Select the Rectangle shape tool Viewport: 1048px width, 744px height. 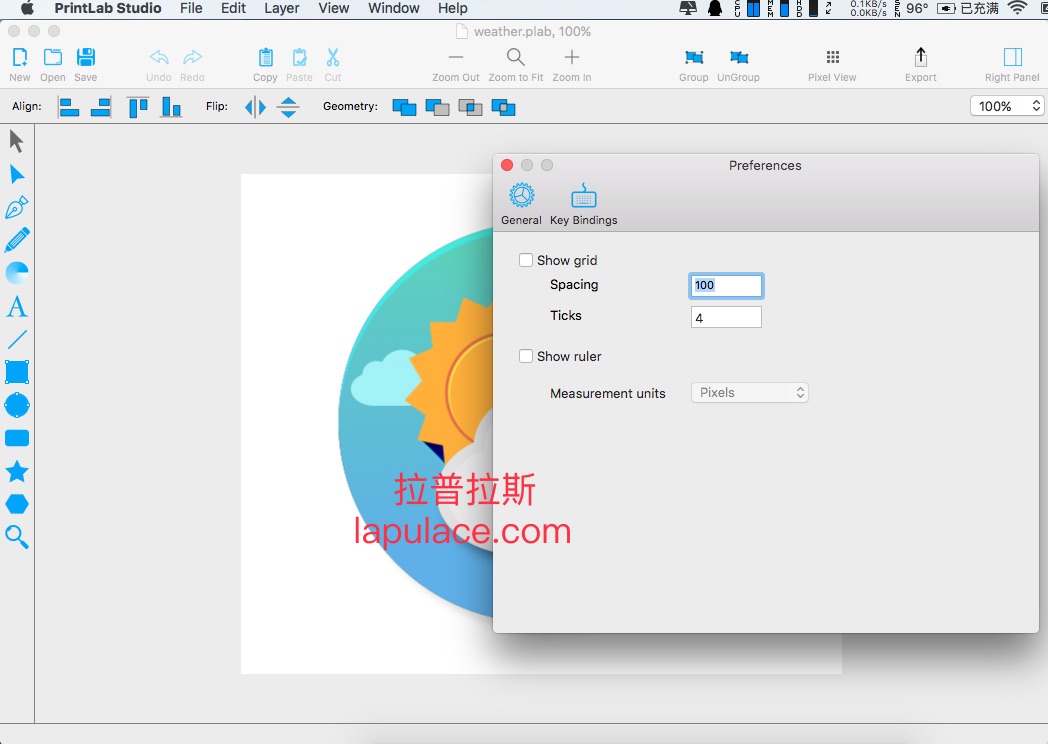pyautogui.click(x=17, y=372)
